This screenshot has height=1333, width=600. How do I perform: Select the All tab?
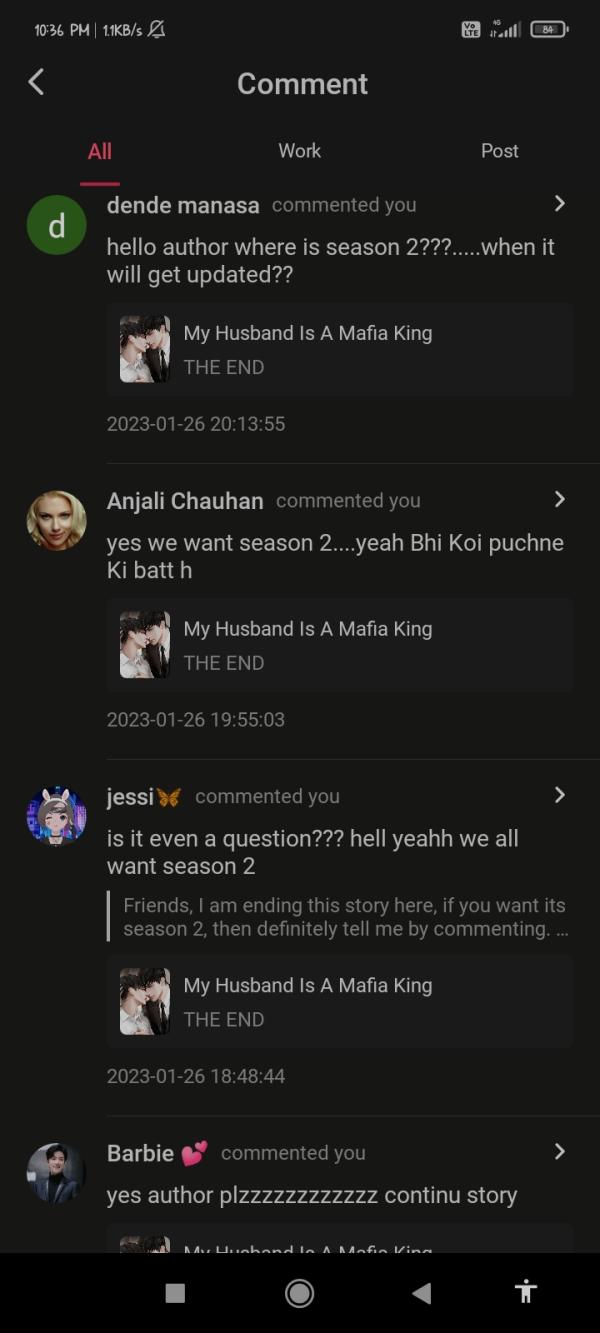pos(99,151)
